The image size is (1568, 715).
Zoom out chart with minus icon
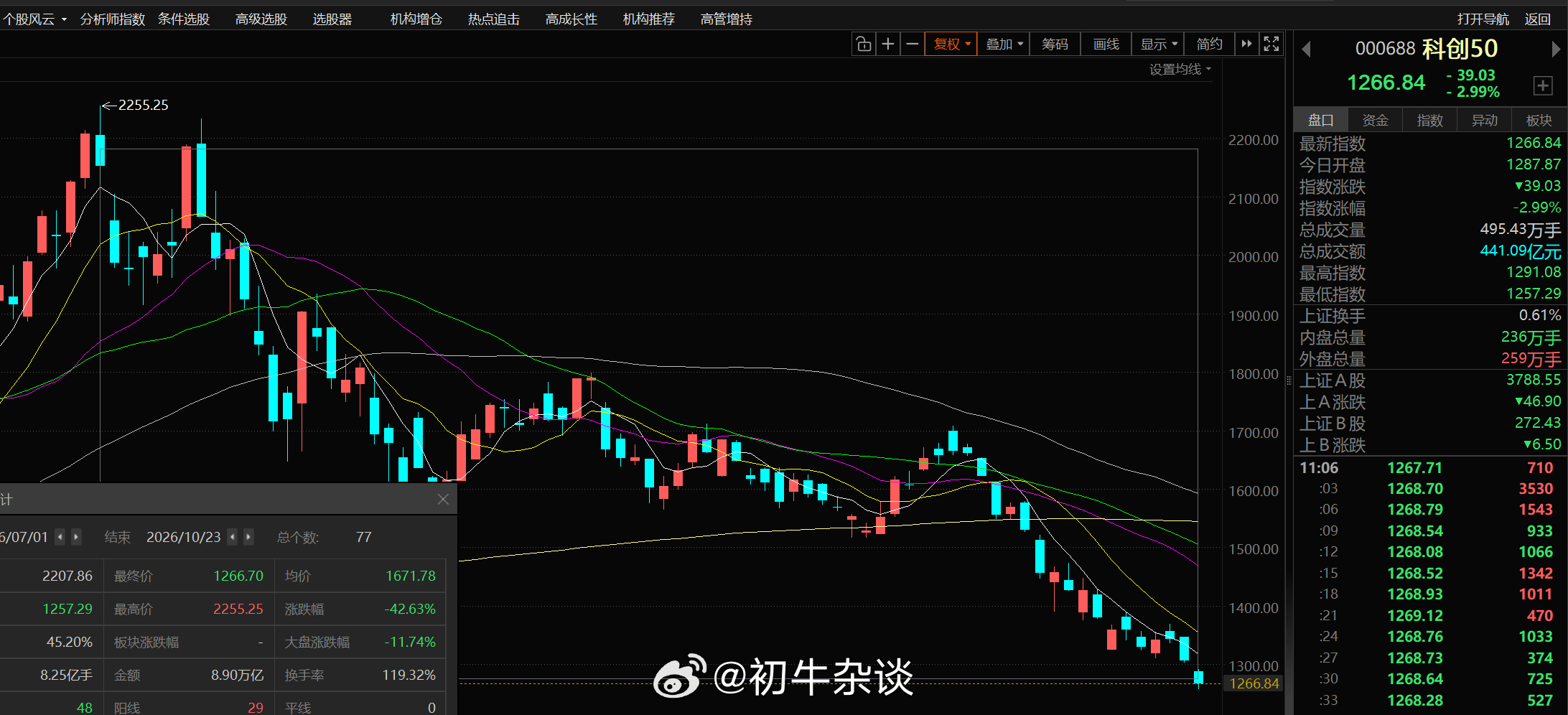click(x=913, y=45)
